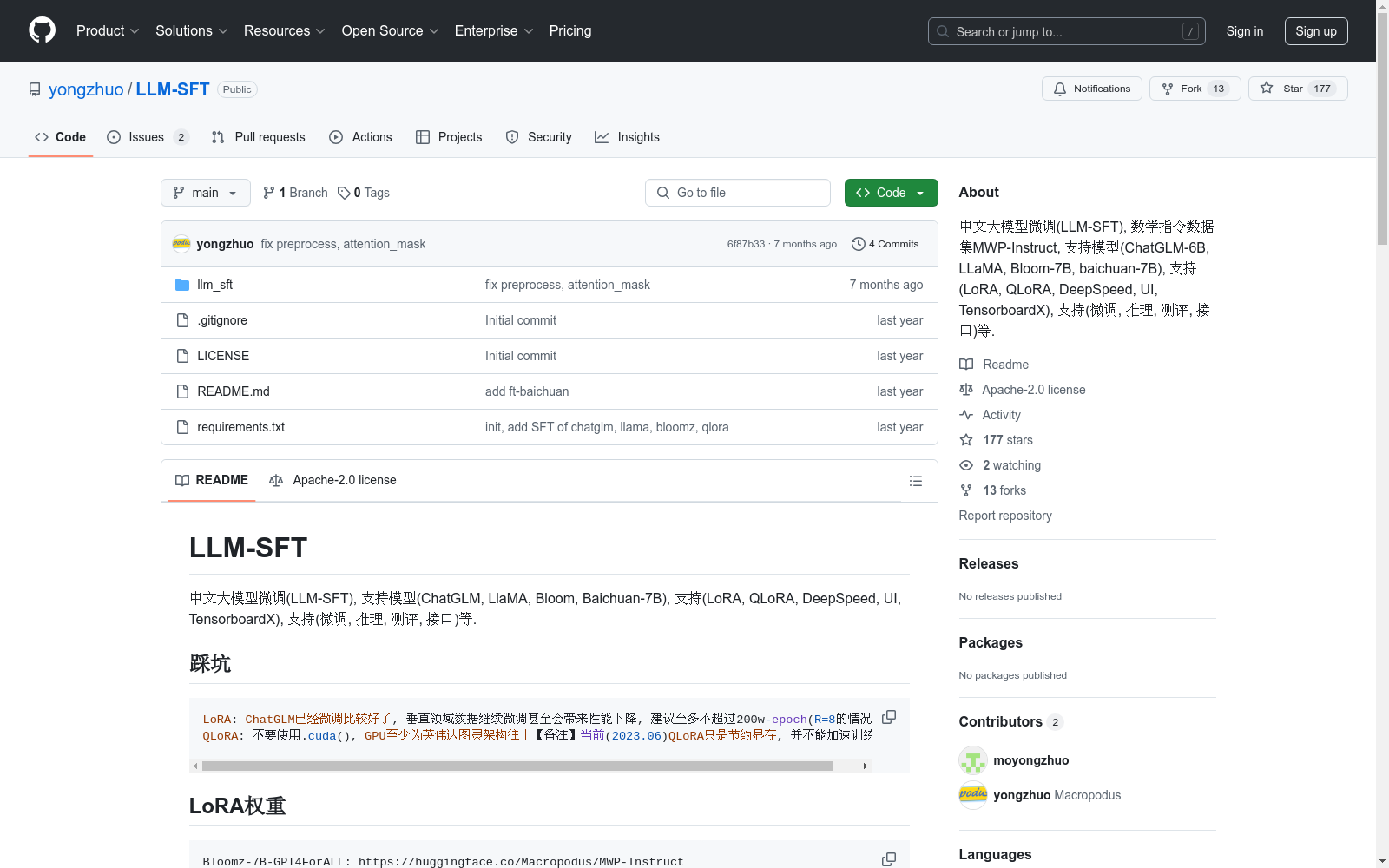Click the LICENSE file icon
Image resolution: width=1389 pixels, height=868 pixels.
click(x=182, y=356)
